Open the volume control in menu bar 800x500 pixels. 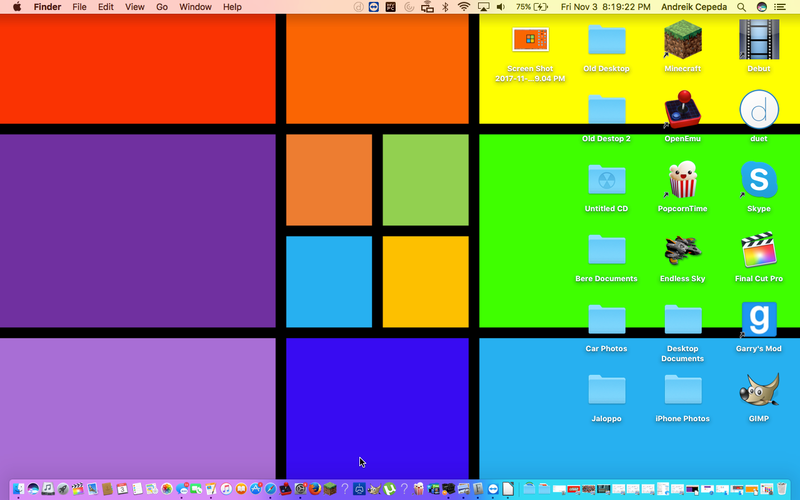(501, 7)
